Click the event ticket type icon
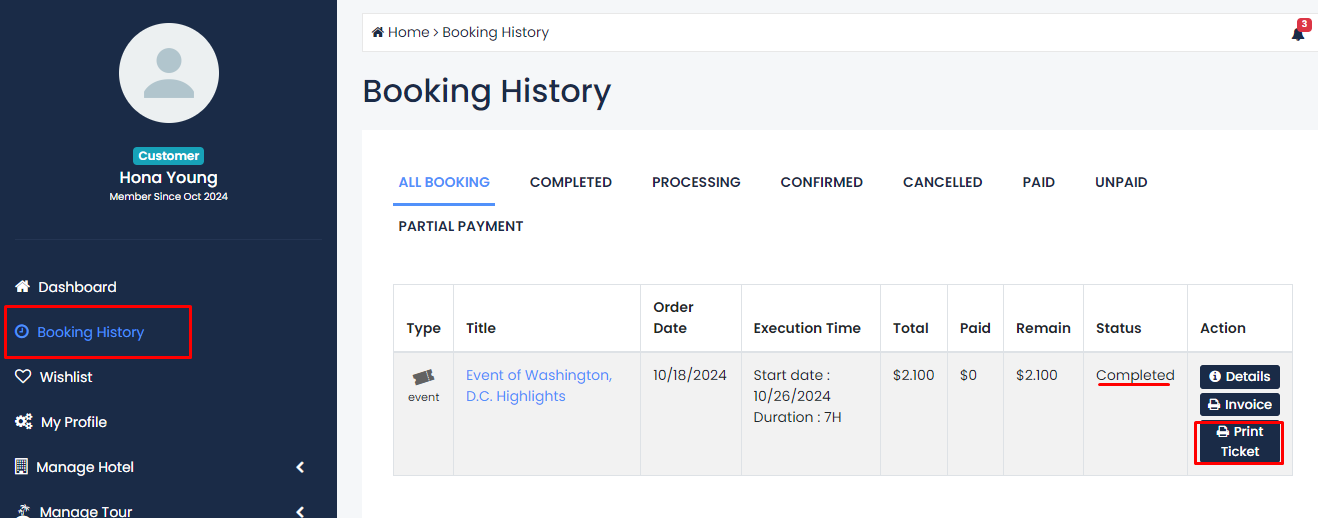The image size is (1318, 518). pyautogui.click(x=423, y=377)
